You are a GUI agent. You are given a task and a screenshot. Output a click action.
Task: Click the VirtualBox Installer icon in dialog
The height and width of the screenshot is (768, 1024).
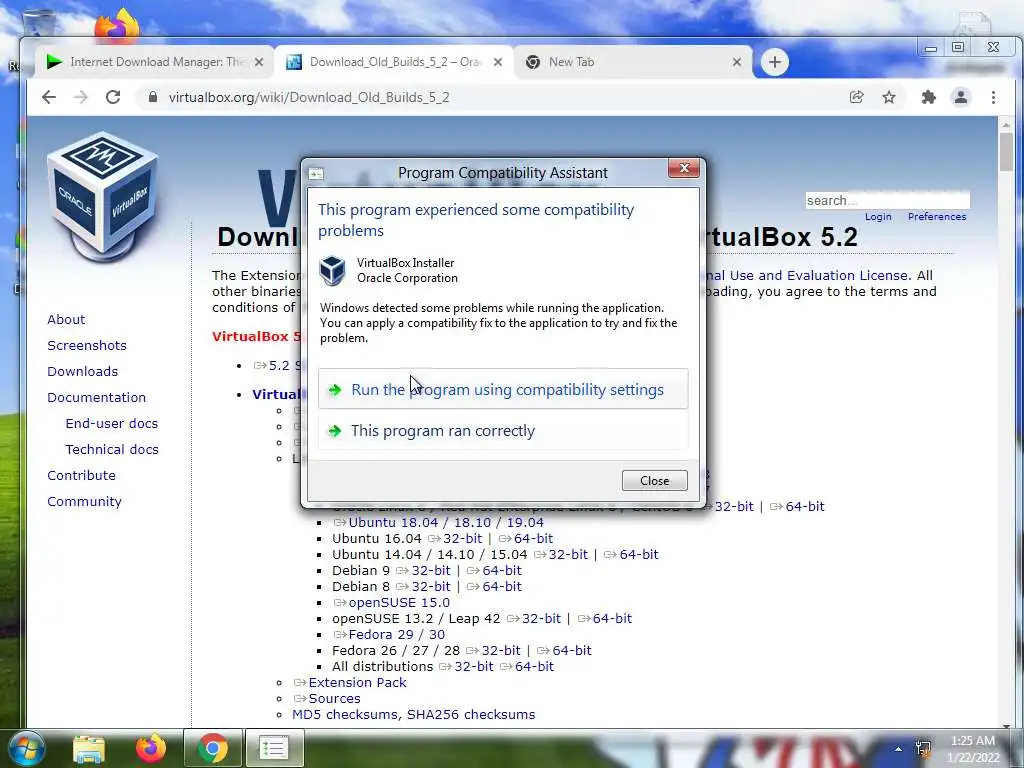click(x=332, y=270)
